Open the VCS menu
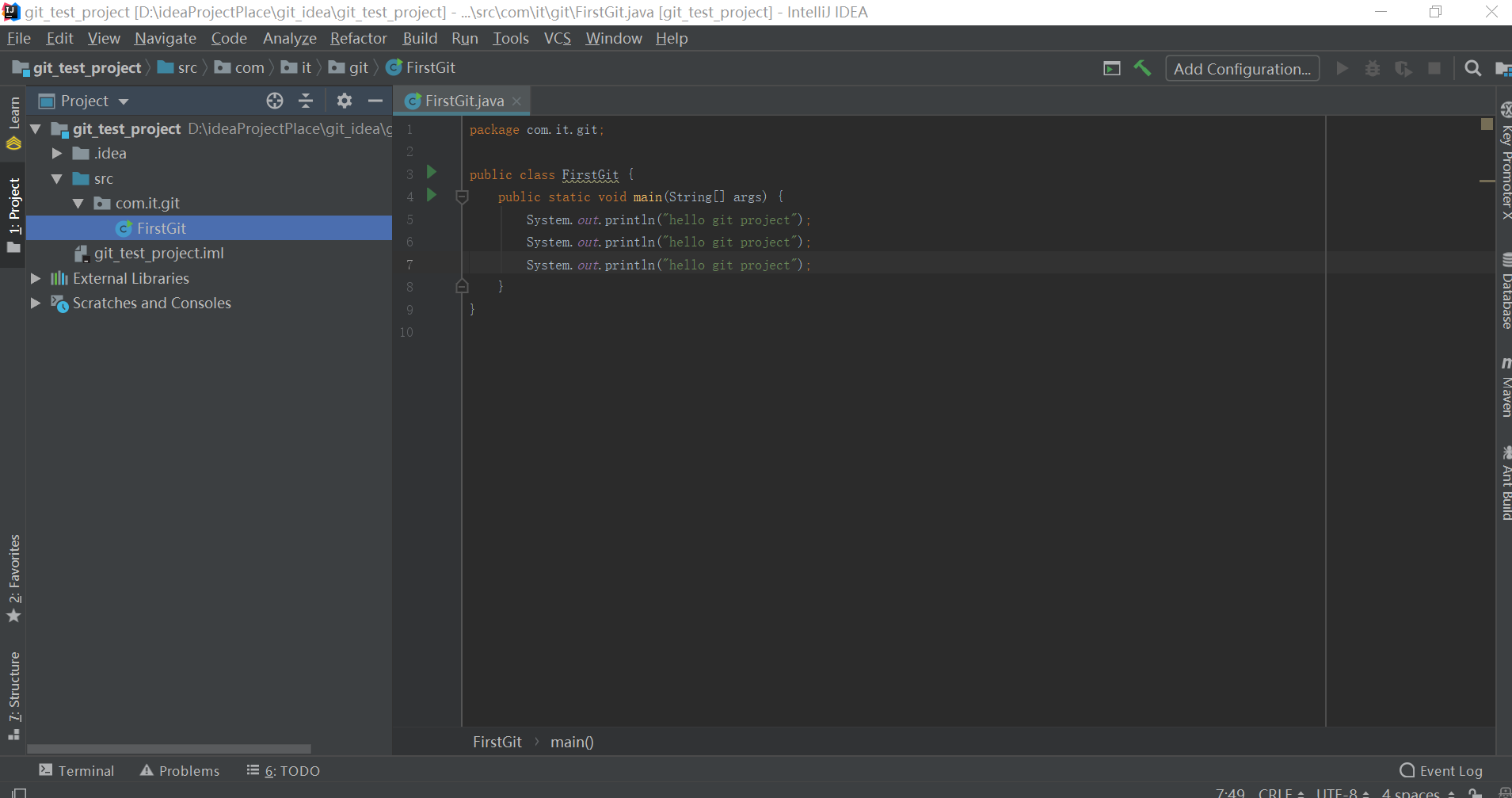The width and height of the screenshot is (1512, 798). 558,38
